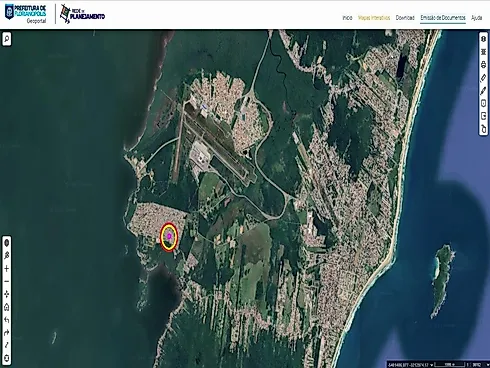Open the Mapas Interativos menu item
490x368 pixels.
point(374,18)
